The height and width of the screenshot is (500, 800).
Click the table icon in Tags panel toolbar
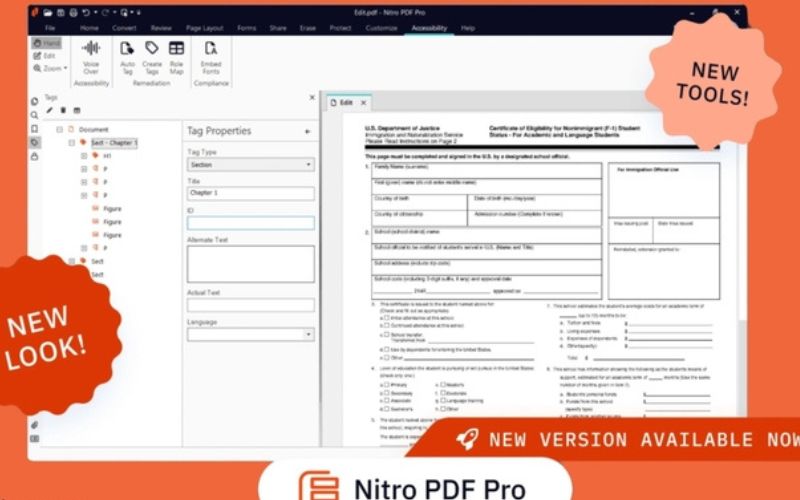(77, 110)
